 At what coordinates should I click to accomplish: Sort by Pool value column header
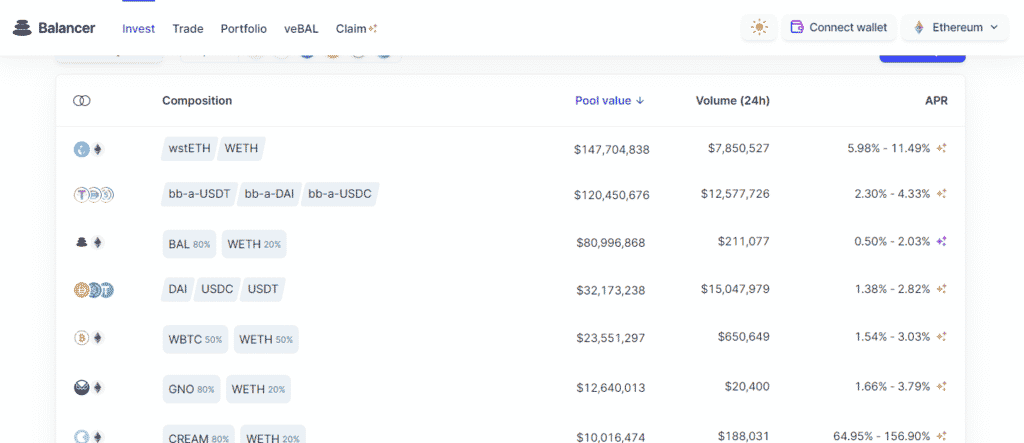[609, 101]
